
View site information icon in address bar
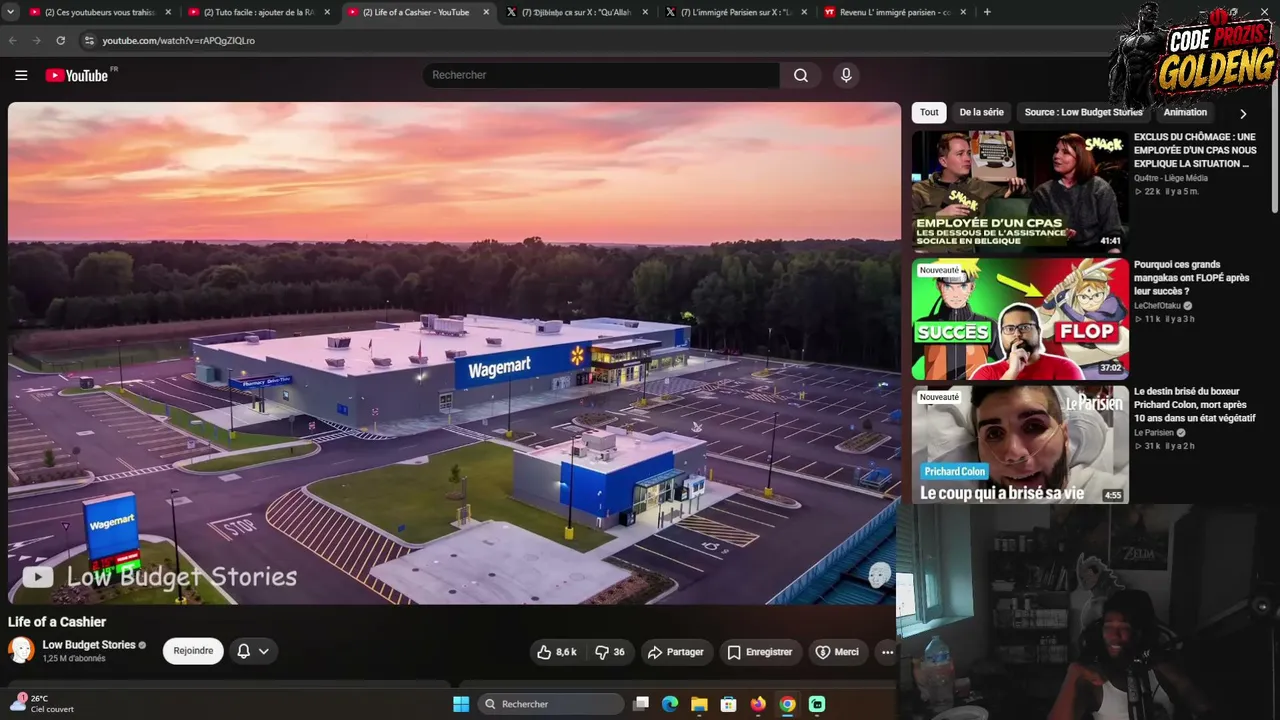pos(89,40)
